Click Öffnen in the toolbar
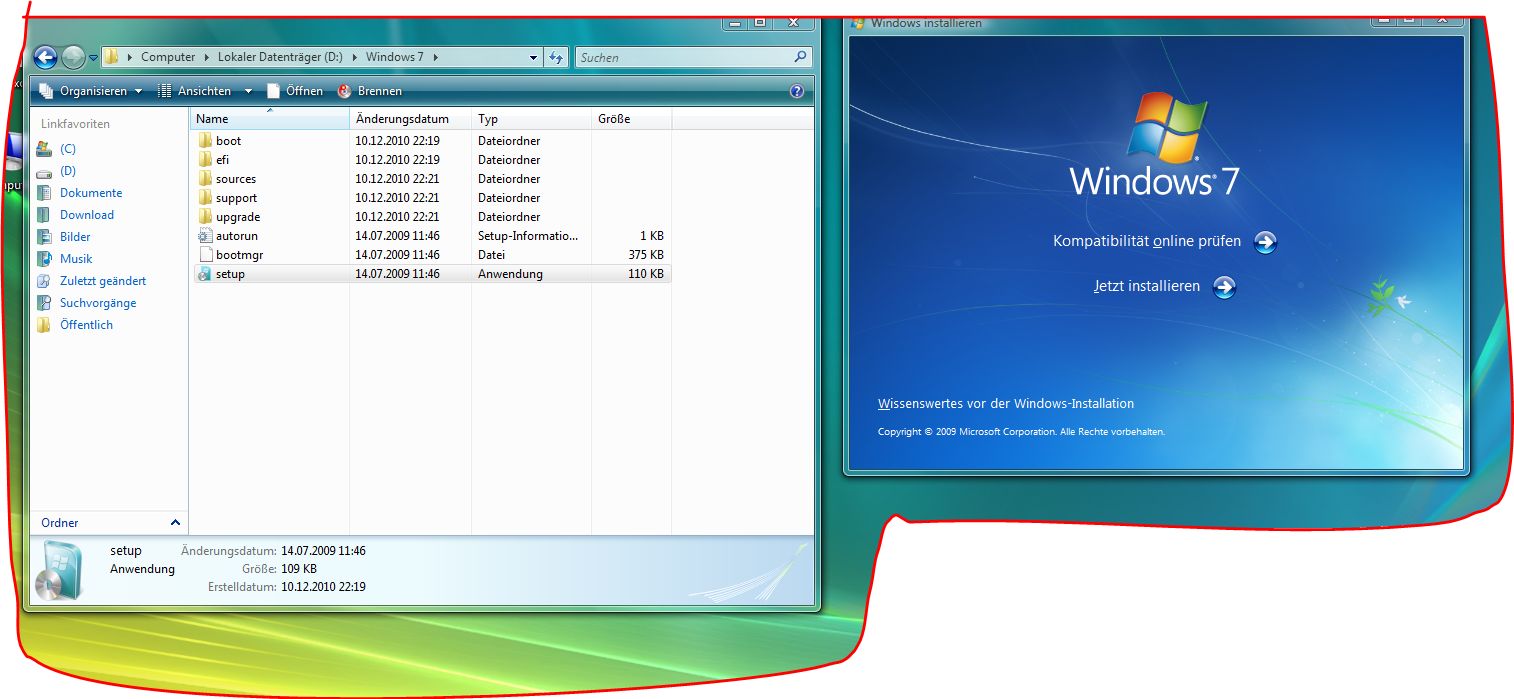Screen dimensions: 1514x699 coord(295,91)
